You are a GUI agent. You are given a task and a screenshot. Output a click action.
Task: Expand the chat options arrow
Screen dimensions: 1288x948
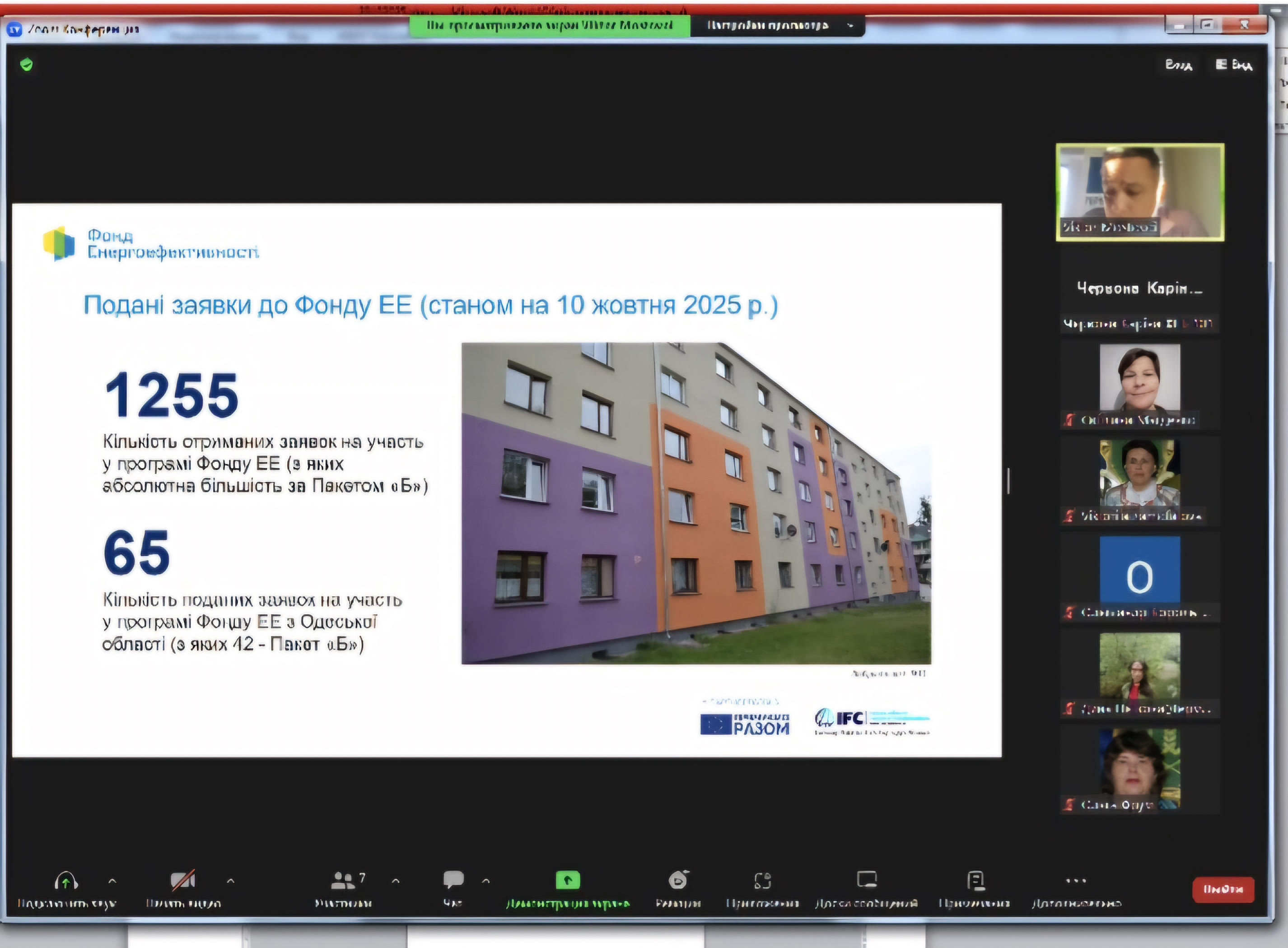point(486,880)
